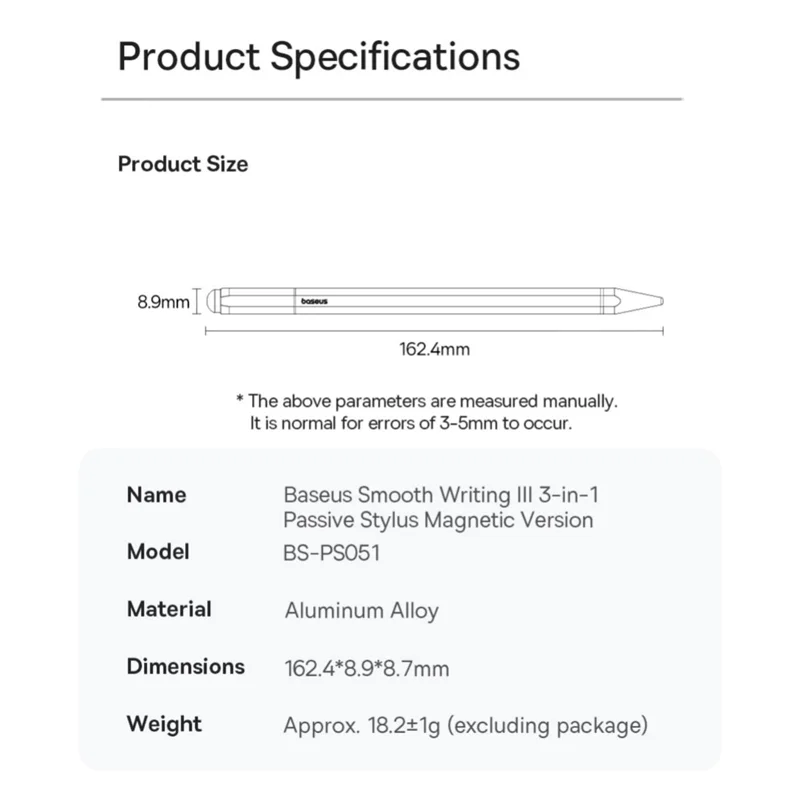The image size is (800, 800).
Task: Click the 'Approx. 18.2±1g' weight value
Action: pos(466,725)
